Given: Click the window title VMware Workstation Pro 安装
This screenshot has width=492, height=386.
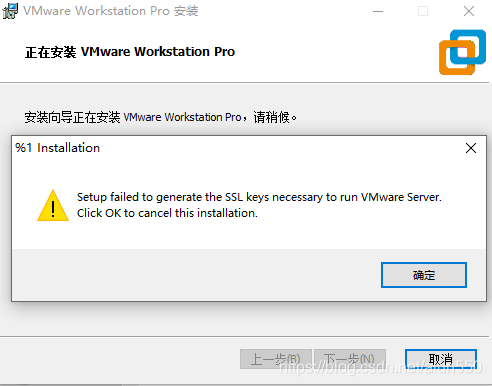Looking at the screenshot, I should pos(111,11).
